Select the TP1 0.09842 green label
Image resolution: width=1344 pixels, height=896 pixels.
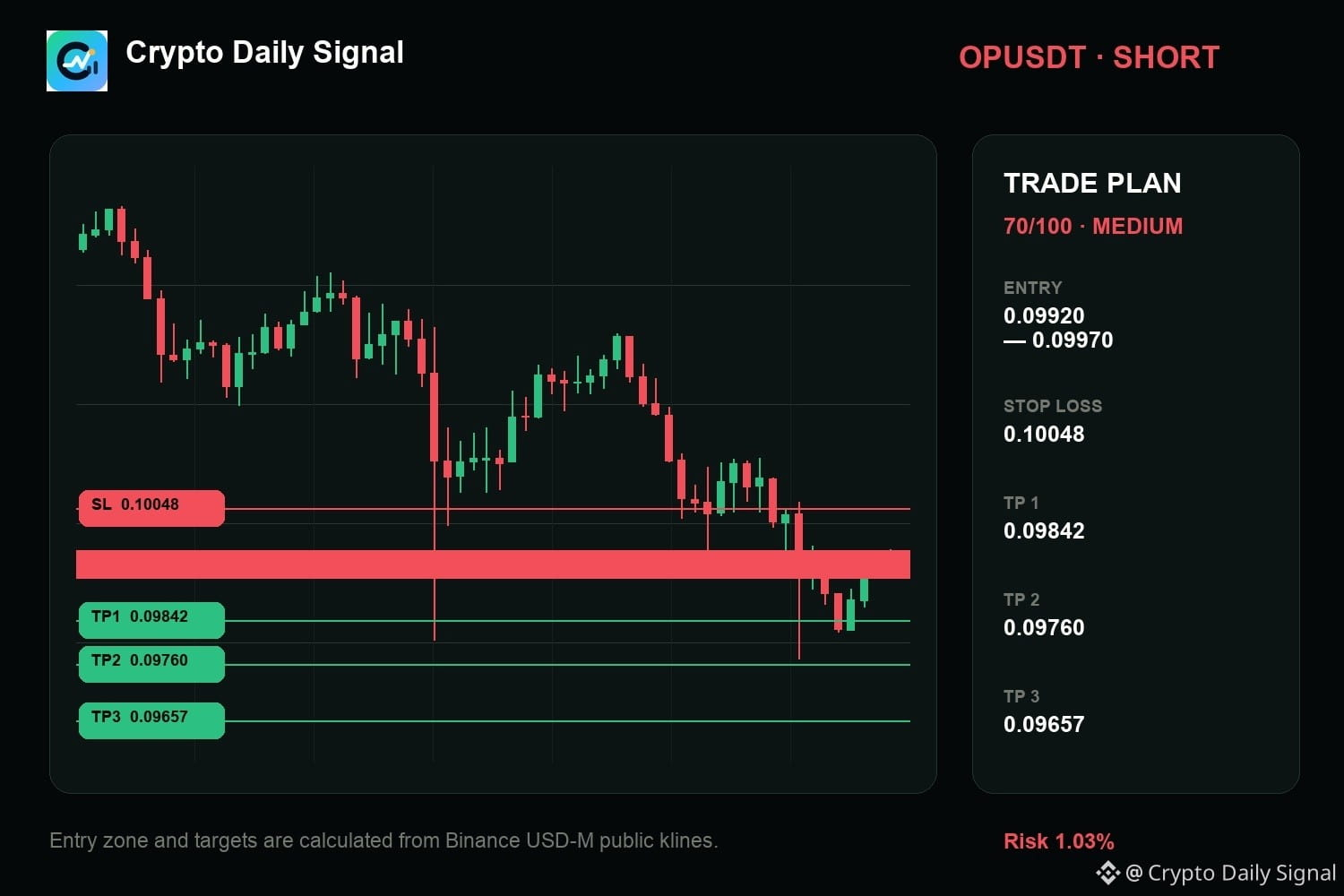pyautogui.click(x=151, y=620)
